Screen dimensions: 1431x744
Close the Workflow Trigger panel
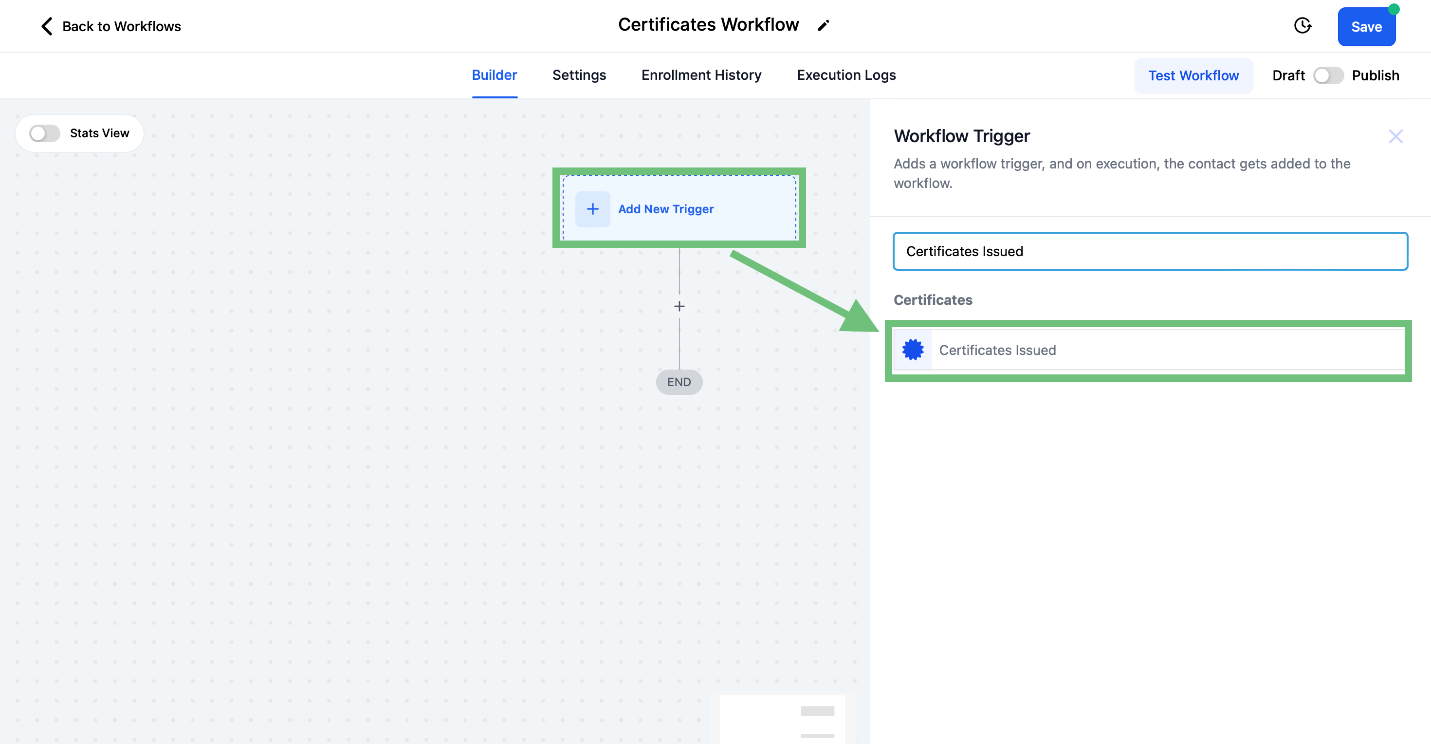(1396, 136)
